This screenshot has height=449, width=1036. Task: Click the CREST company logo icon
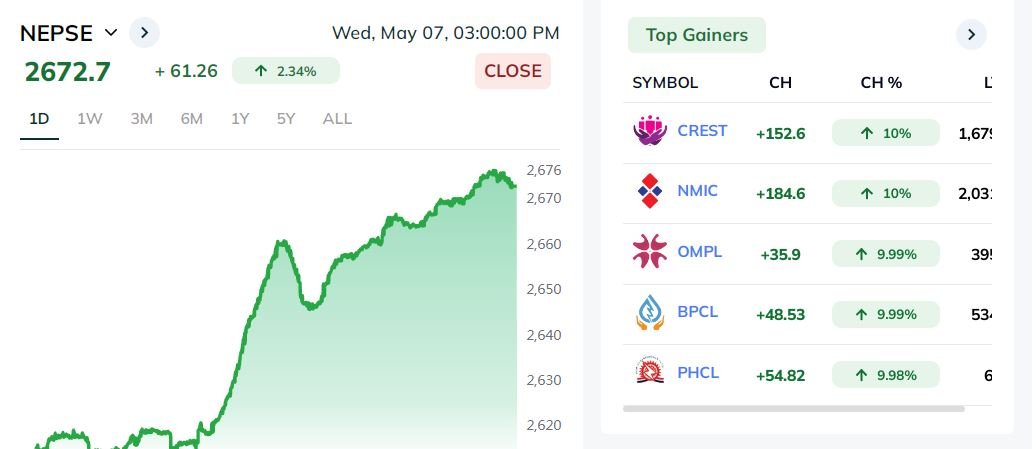(x=649, y=131)
